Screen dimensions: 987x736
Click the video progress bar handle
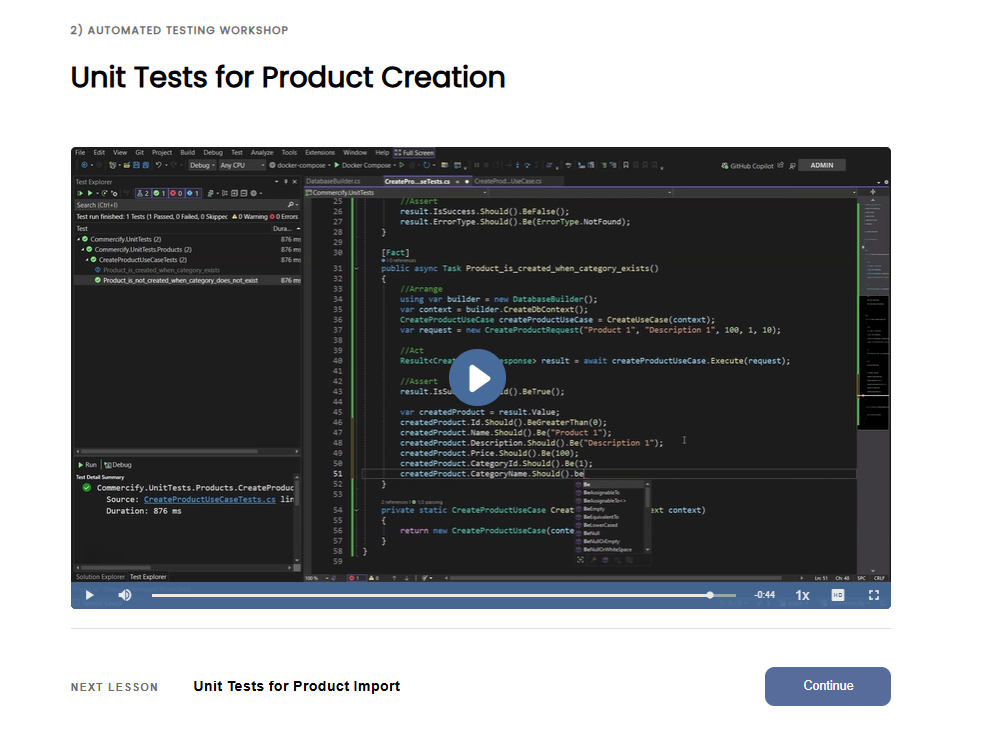[x=710, y=595]
